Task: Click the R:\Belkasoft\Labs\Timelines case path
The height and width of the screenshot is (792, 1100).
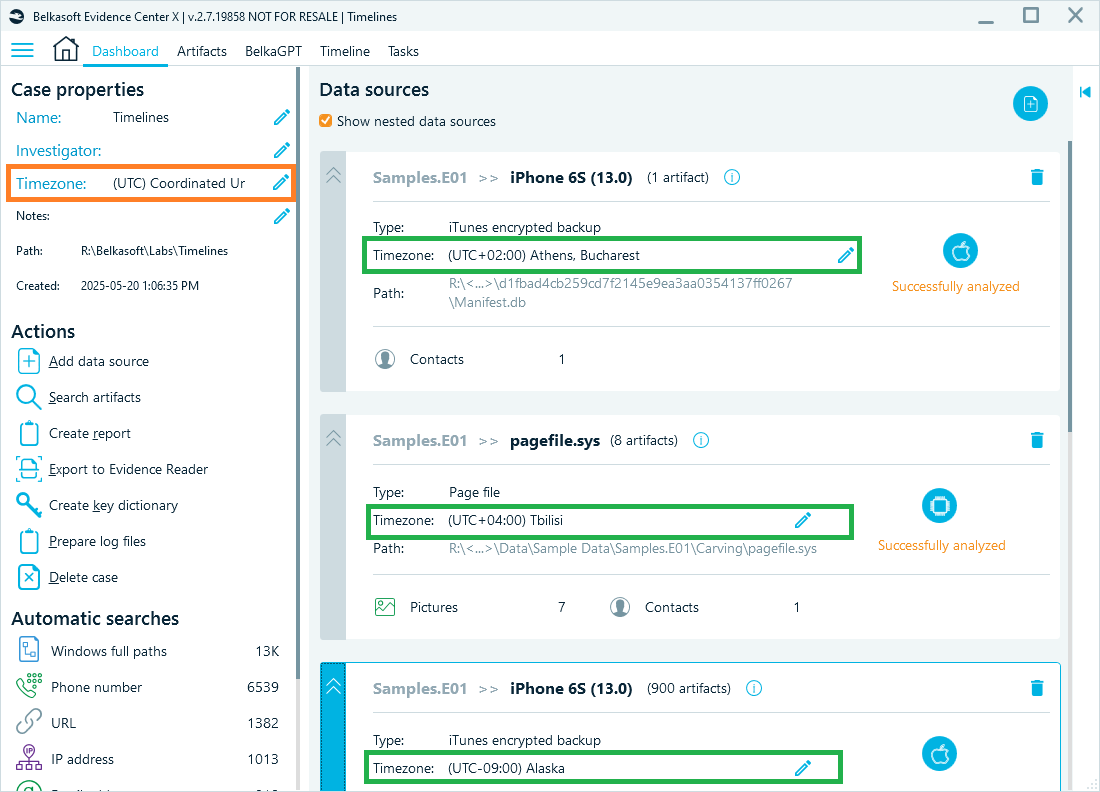Action: tap(154, 250)
